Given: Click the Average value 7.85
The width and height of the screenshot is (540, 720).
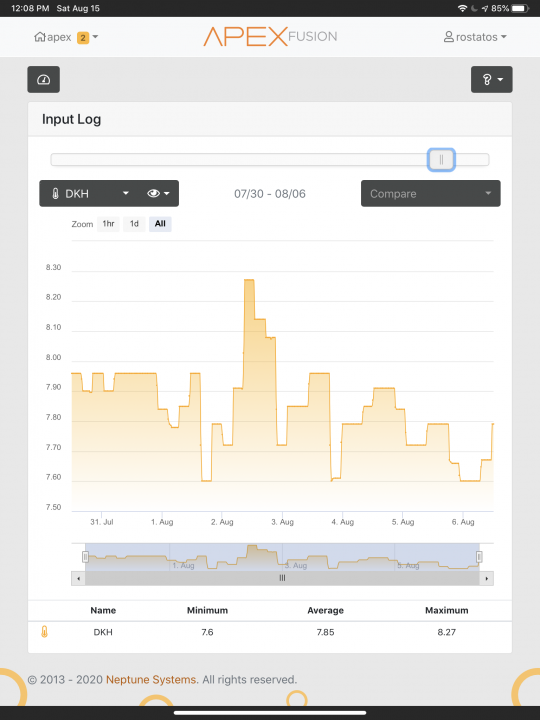Looking at the screenshot, I should tap(325, 632).
